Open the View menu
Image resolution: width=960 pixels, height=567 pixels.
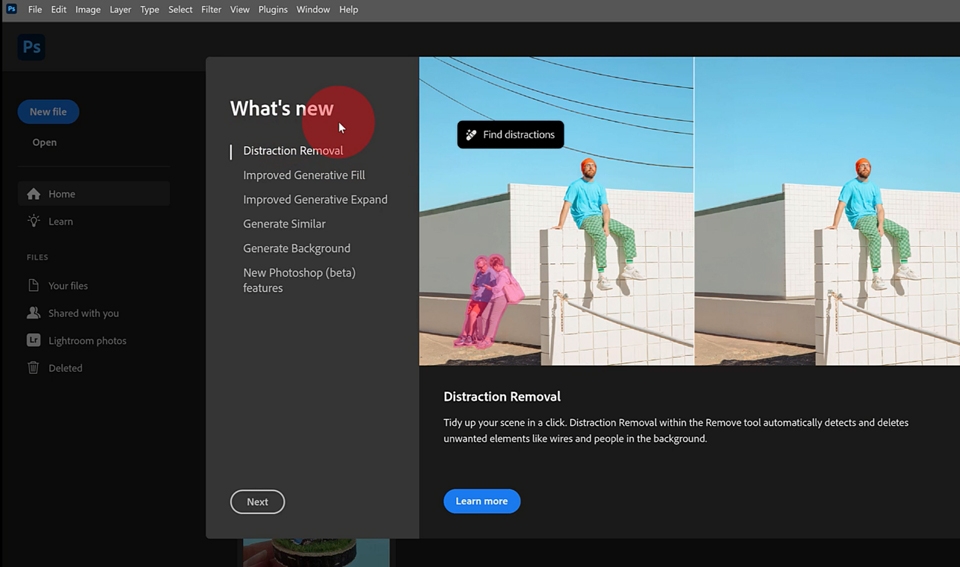coord(239,10)
